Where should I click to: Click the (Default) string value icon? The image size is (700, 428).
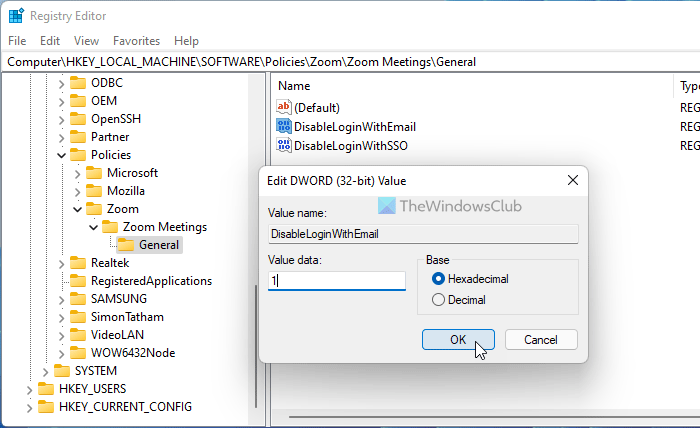pyautogui.click(x=284, y=107)
